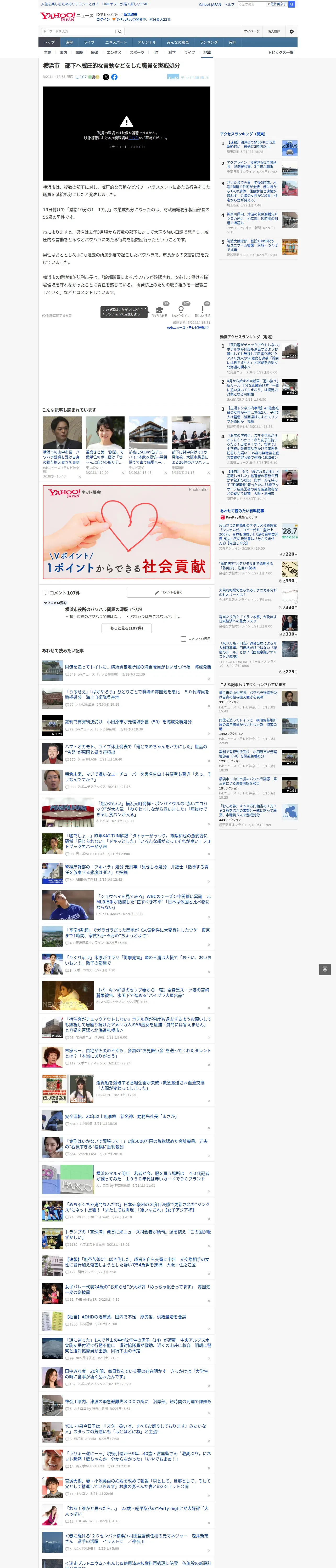The height and width of the screenshot is (1568, 336).
Task: Open article トランプの「真珠湾」発言に
Action: click(138, 1235)
